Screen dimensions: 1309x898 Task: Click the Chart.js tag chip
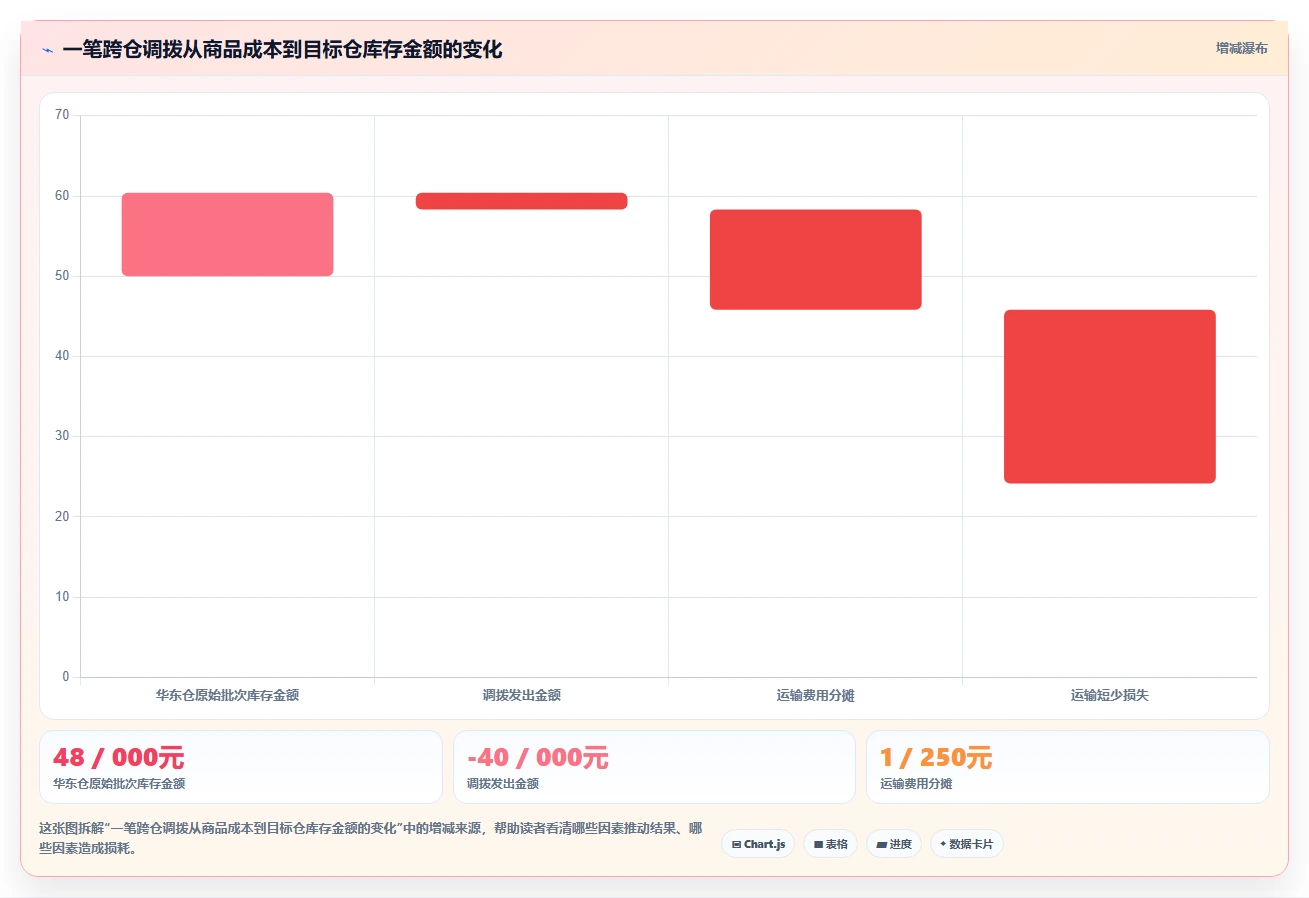[758, 844]
